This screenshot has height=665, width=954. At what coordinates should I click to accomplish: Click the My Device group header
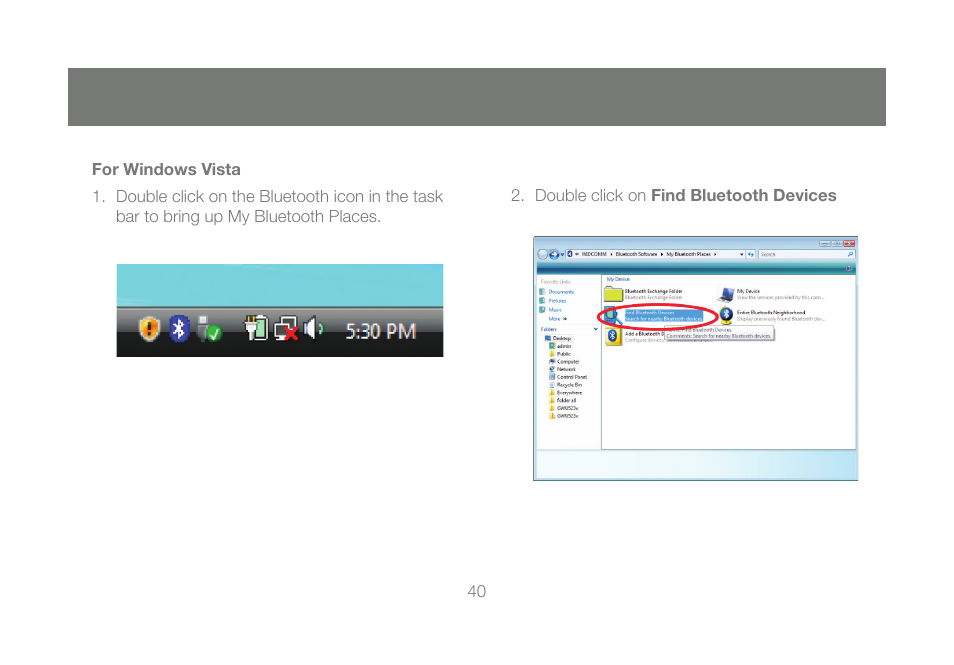[x=618, y=279]
